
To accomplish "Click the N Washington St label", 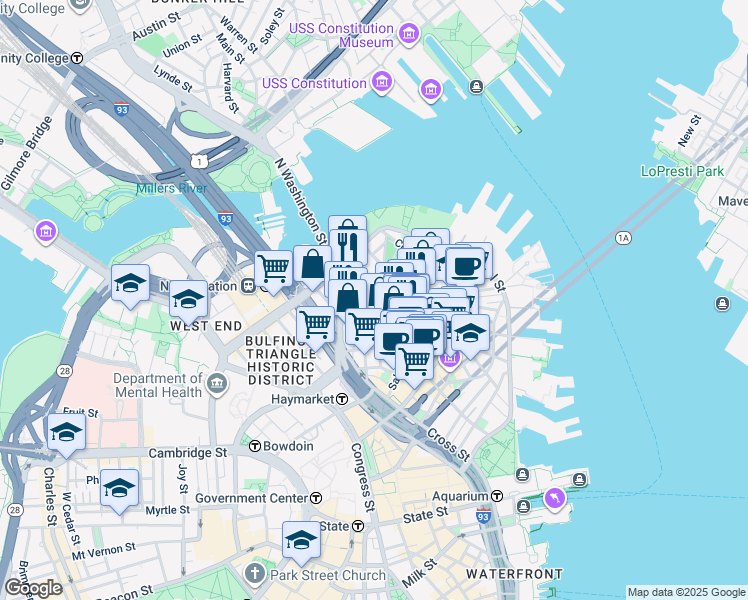I will [301, 201].
